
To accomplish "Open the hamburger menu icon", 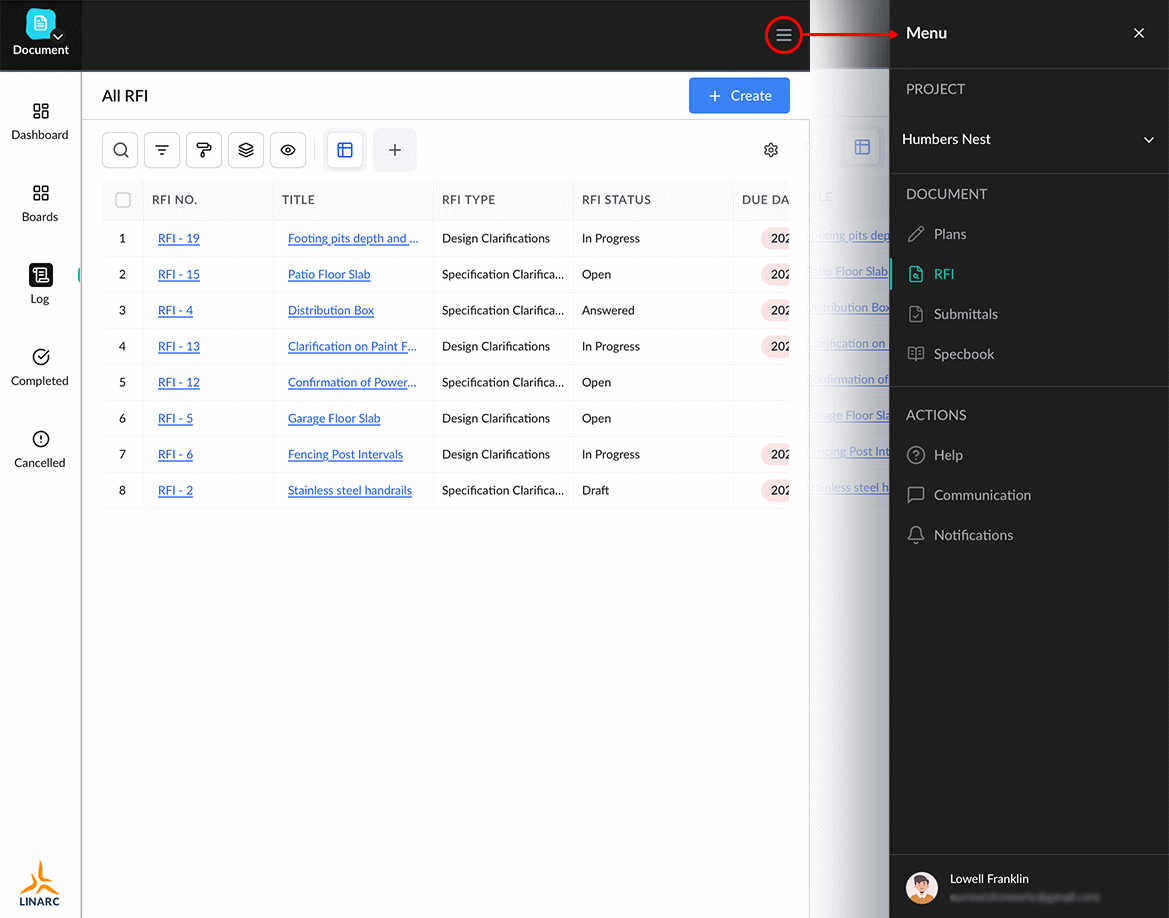I will (784, 35).
